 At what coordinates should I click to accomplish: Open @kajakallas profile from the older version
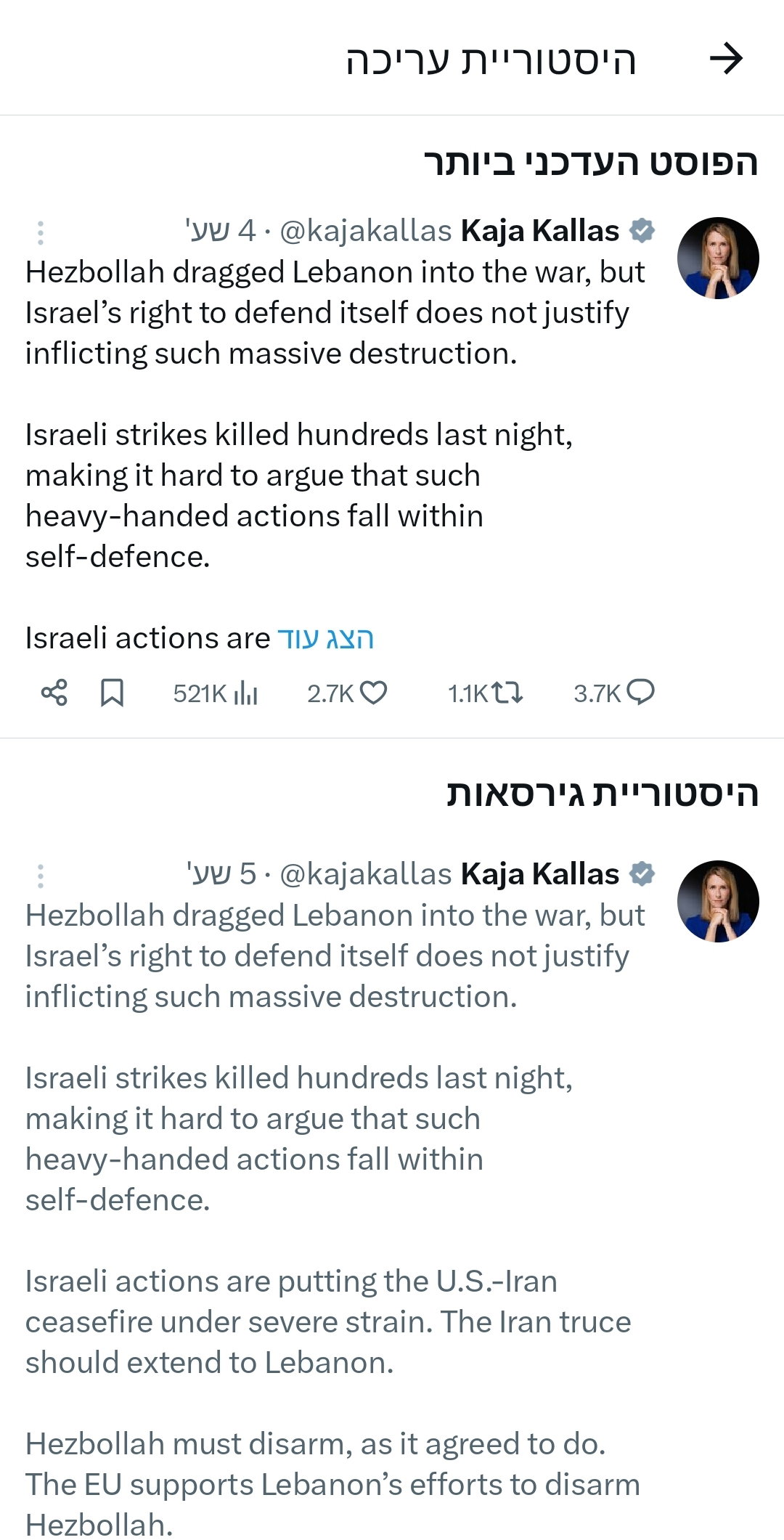(365, 875)
